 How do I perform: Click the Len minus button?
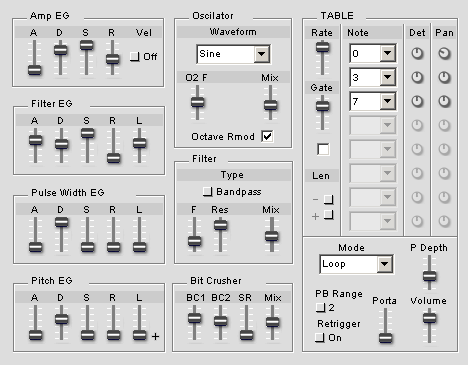click(329, 199)
